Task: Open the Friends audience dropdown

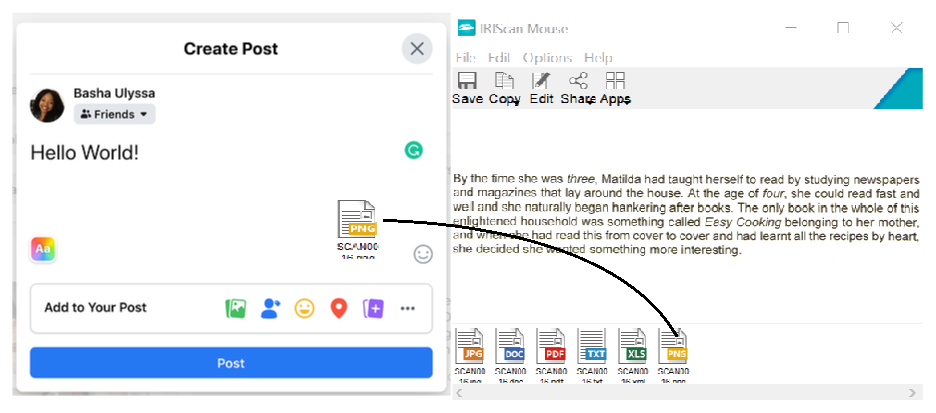Action: [x=115, y=114]
